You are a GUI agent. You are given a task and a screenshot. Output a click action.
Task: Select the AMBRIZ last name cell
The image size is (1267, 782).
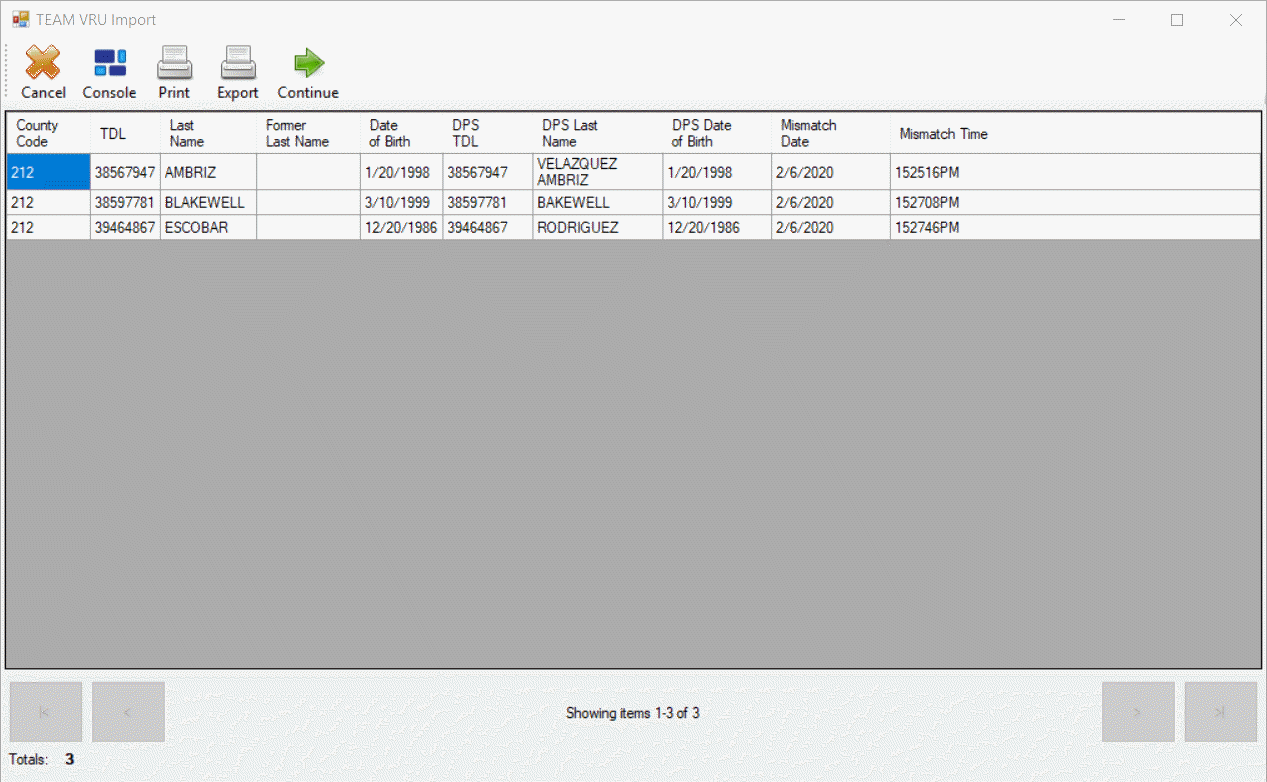coord(209,172)
